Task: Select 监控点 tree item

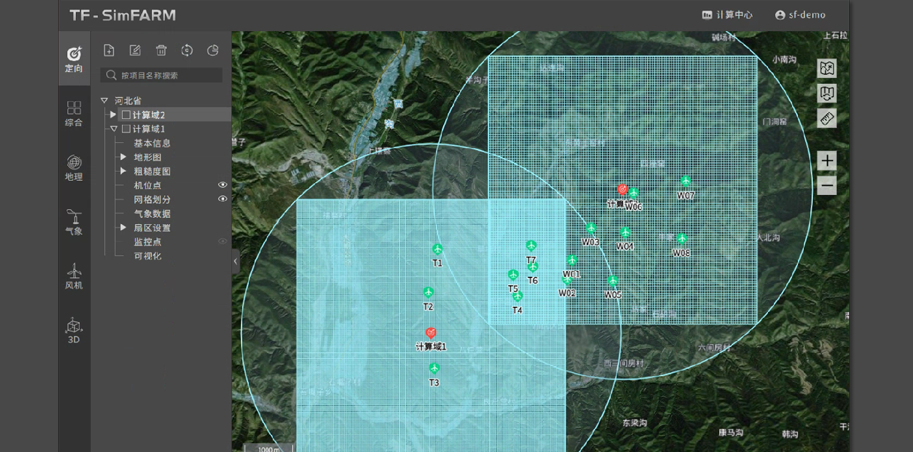Action: pos(147,242)
